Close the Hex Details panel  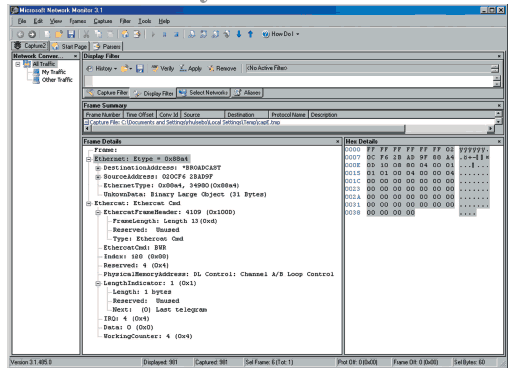point(499,142)
